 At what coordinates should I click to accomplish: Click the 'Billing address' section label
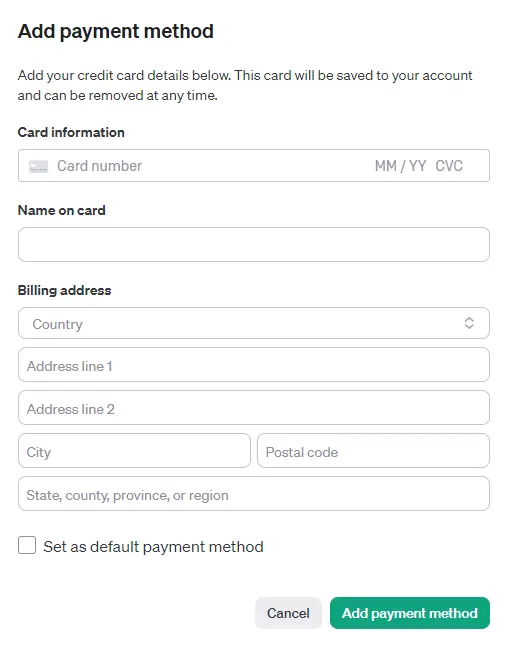pyautogui.click(x=64, y=290)
